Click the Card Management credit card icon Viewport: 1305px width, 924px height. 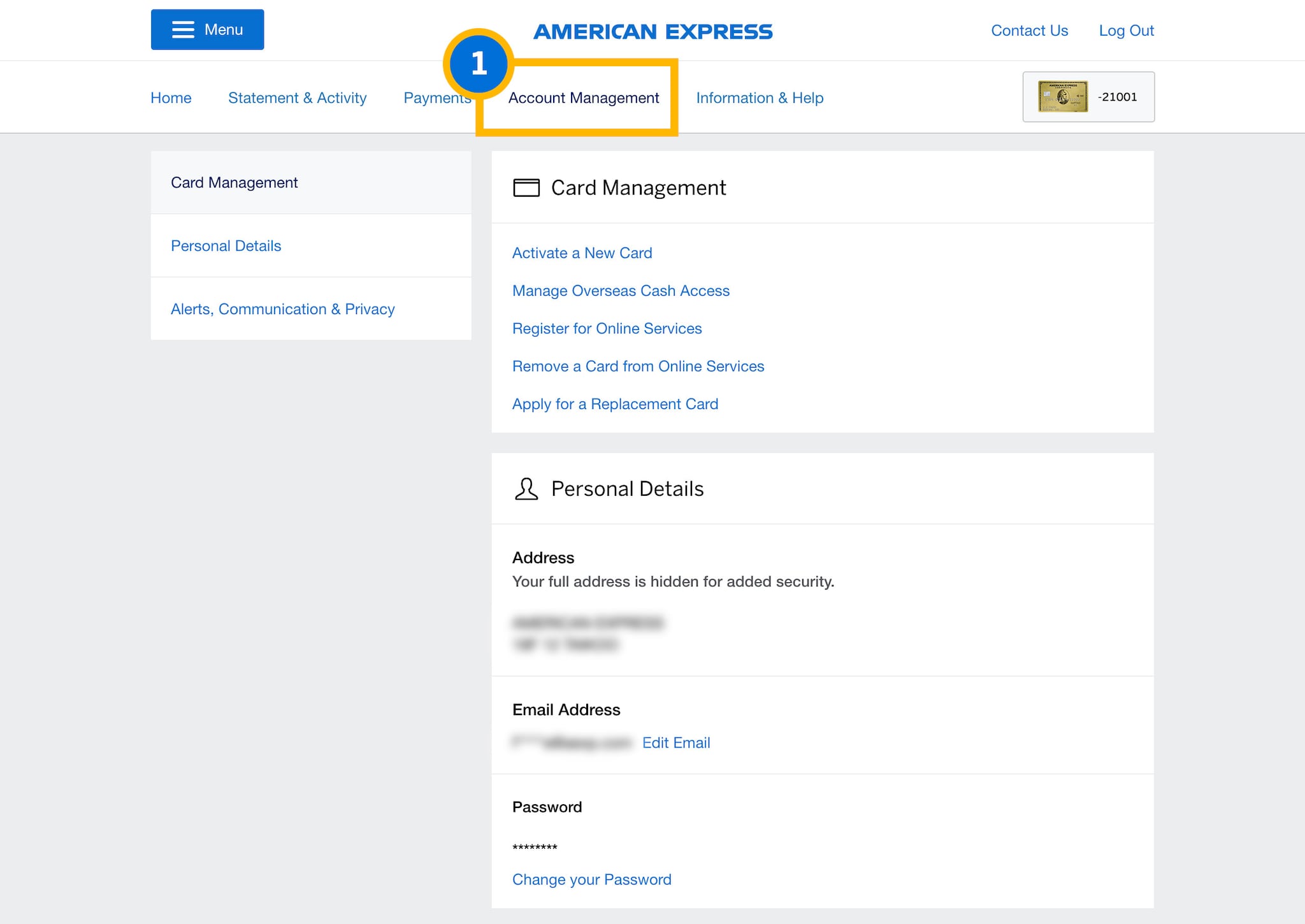[x=526, y=188]
